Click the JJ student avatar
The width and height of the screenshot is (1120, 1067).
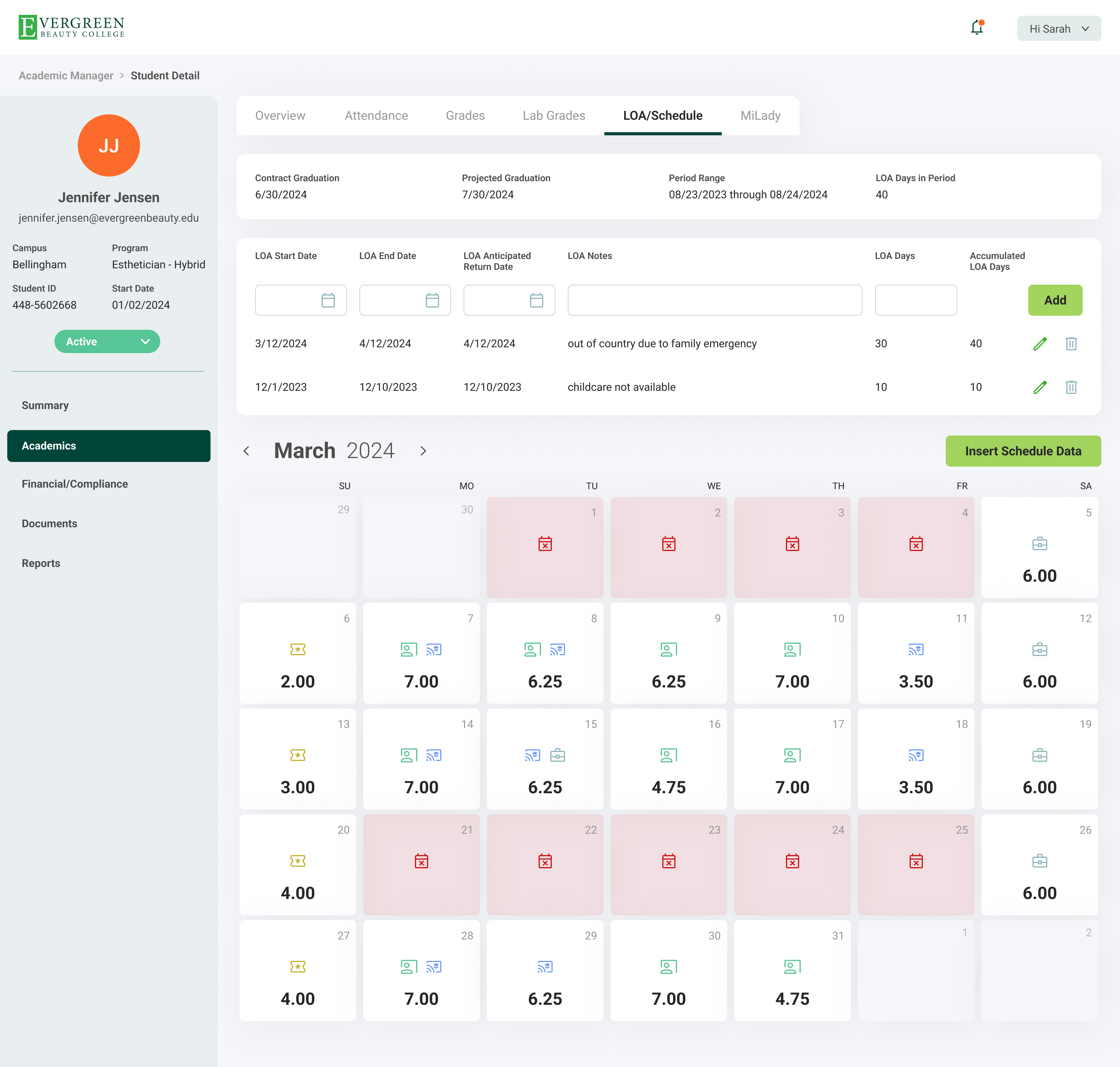(108, 145)
